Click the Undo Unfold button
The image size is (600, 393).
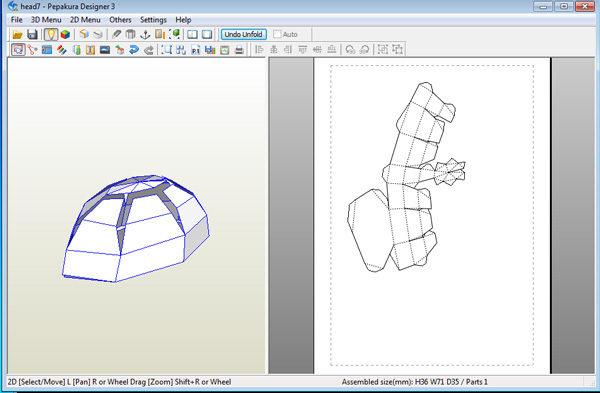pyautogui.click(x=243, y=34)
